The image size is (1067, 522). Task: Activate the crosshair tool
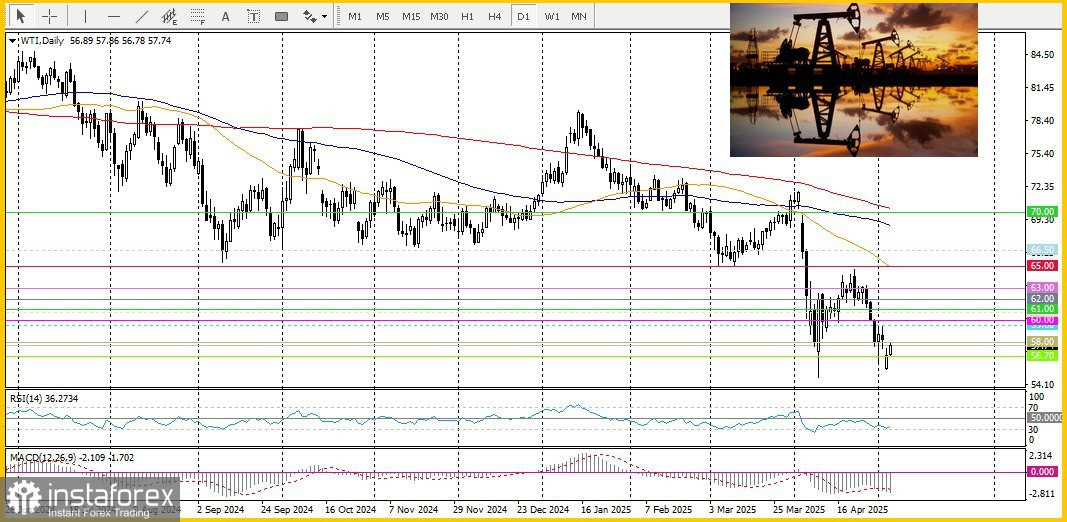(49, 16)
